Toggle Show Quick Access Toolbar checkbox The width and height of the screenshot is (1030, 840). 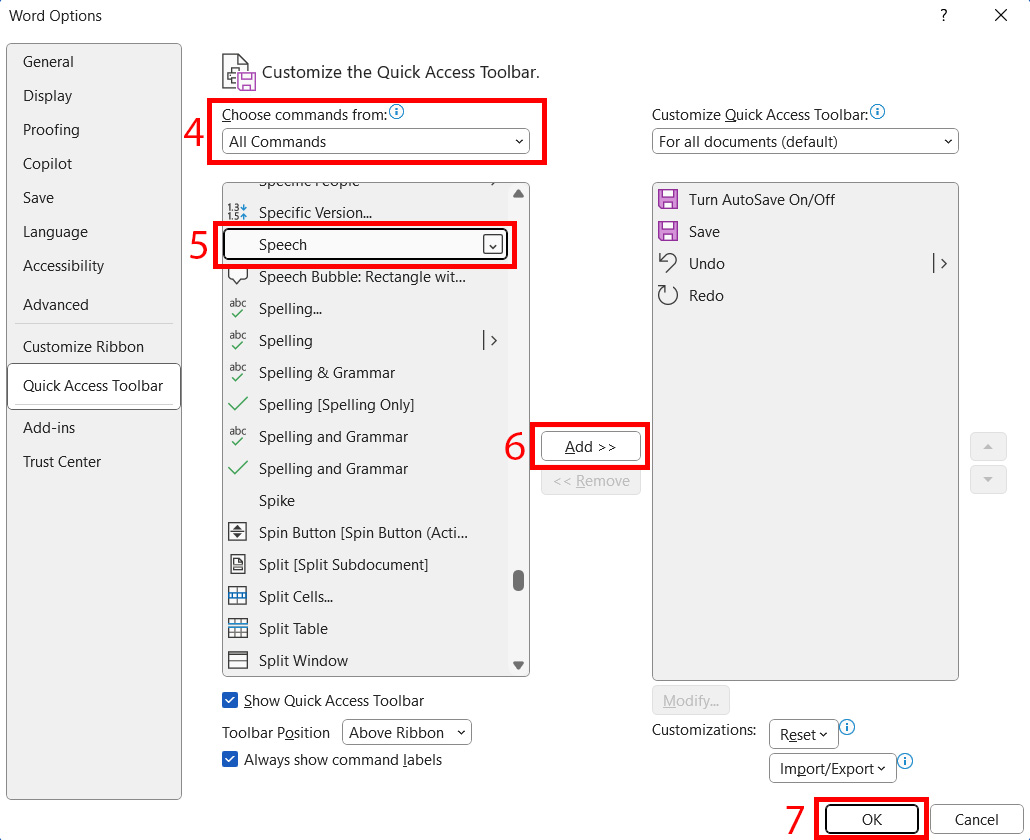tap(230, 700)
